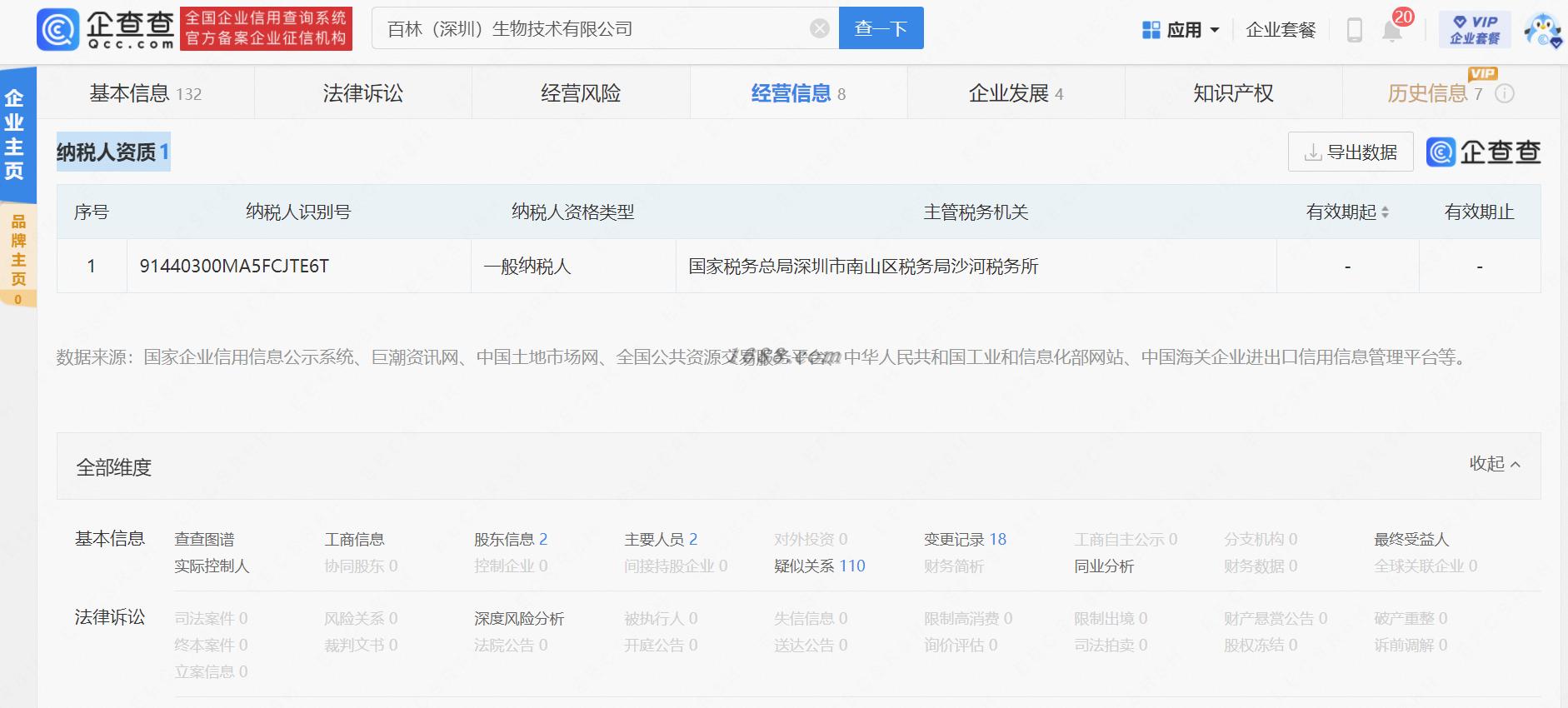
Task: Open the Qcc.com logo homepage
Action: click(106, 29)
